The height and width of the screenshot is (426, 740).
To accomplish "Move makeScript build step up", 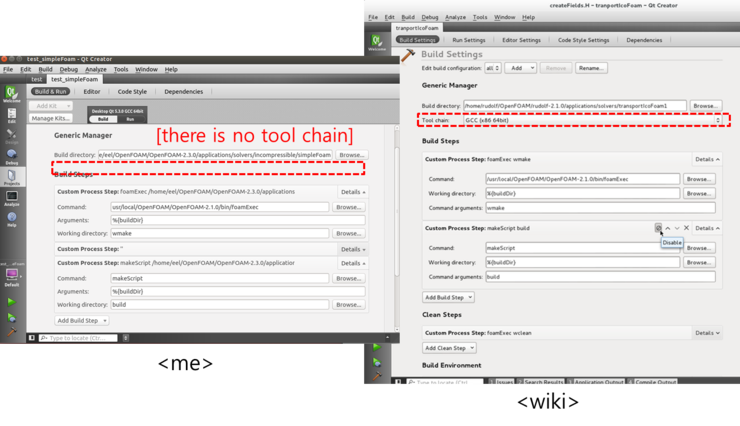I will click(668, 228).
